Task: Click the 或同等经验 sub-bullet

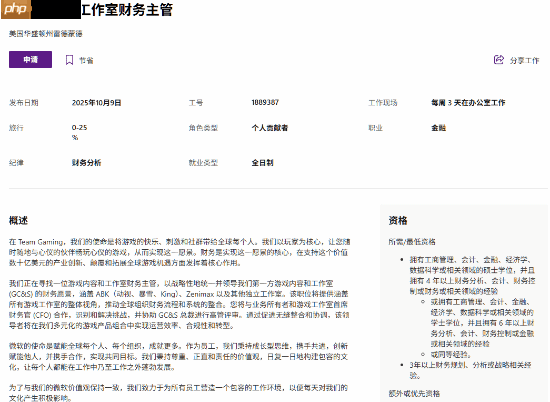Action: [x=451, y=354]
